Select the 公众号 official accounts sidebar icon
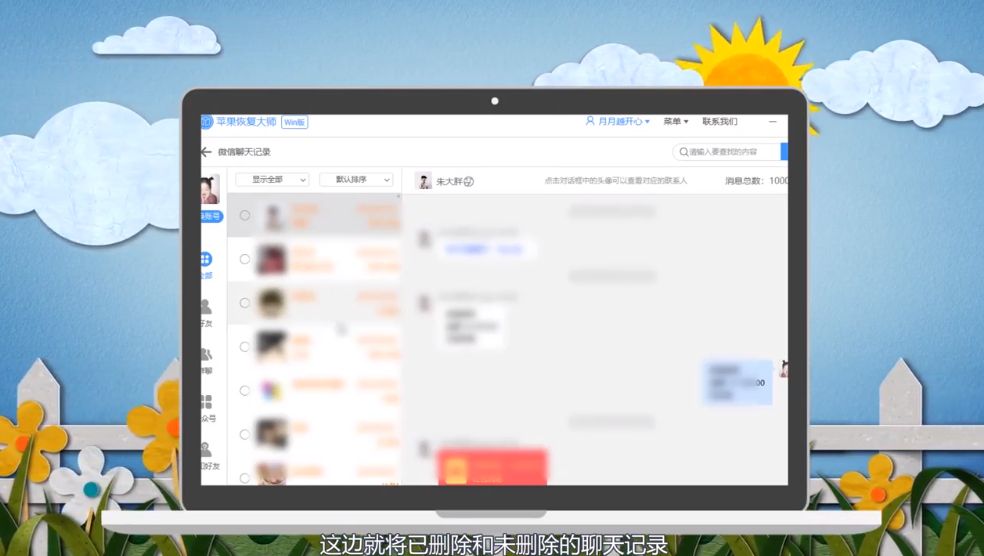This screenshot has width=984, height=556. 208,409
